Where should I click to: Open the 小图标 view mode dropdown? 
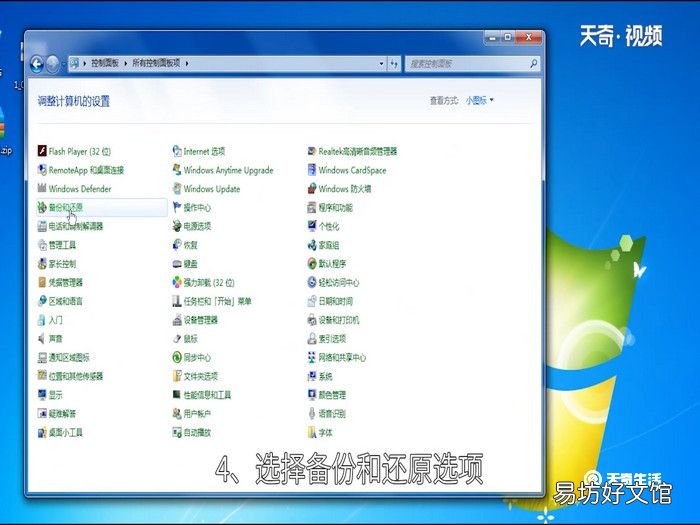[x=480, y=100]
